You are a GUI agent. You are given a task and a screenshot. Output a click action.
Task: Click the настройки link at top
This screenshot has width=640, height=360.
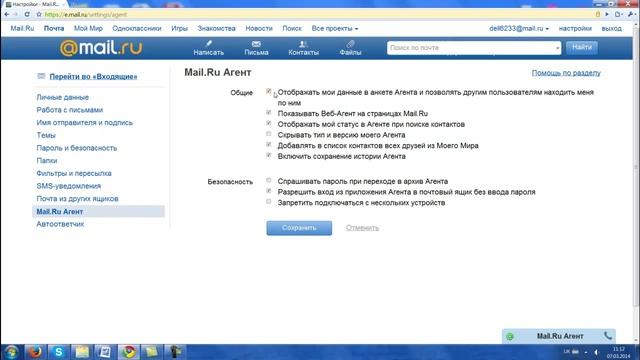[x=575, y=29]
